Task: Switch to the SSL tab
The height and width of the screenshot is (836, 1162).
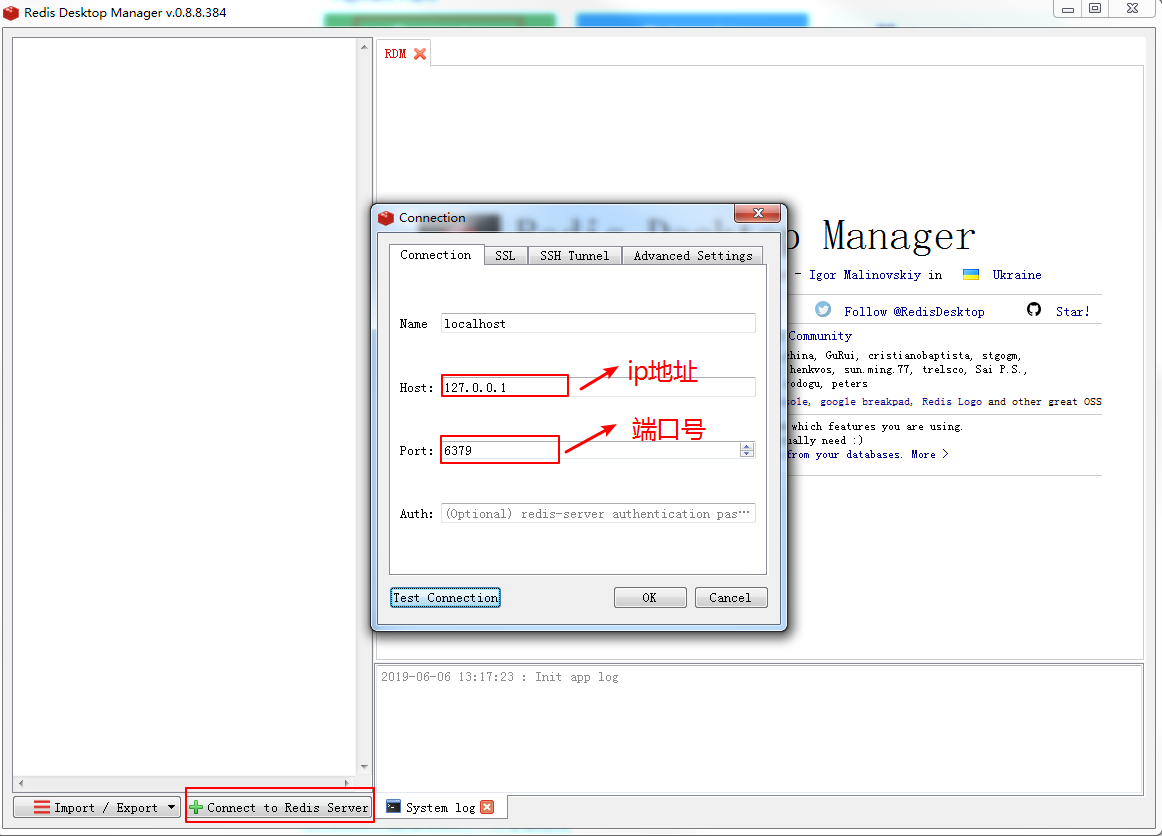Action: [x=505, y=256]
